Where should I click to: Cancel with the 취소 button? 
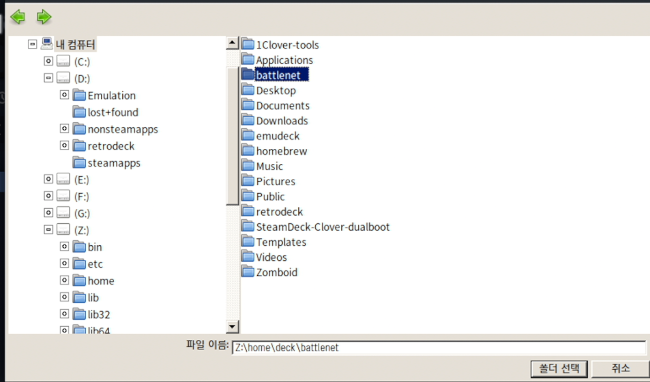coord(620,368)
